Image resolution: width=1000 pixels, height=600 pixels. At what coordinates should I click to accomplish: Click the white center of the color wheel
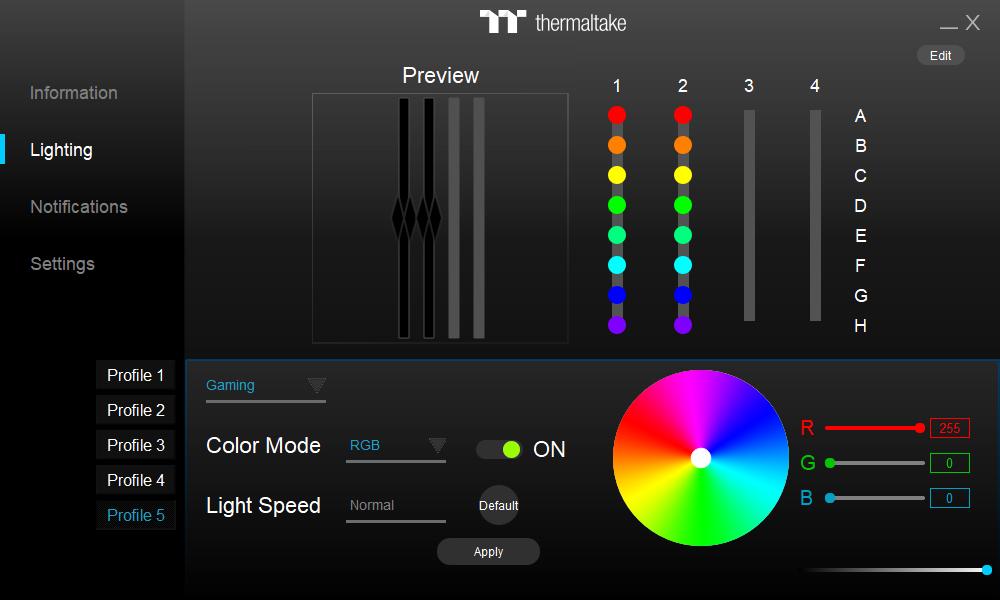pyautogui.click(x=700, y=458)
